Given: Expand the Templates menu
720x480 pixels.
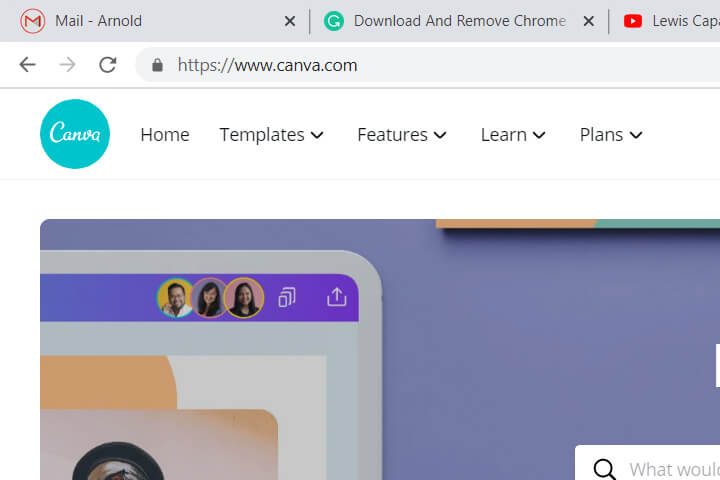Looking at the screenshot, I should (271, 135).
